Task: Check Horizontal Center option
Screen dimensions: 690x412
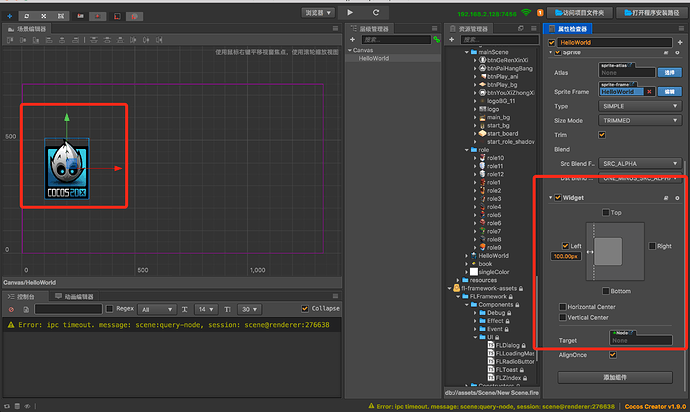Action: click(562, 307)
